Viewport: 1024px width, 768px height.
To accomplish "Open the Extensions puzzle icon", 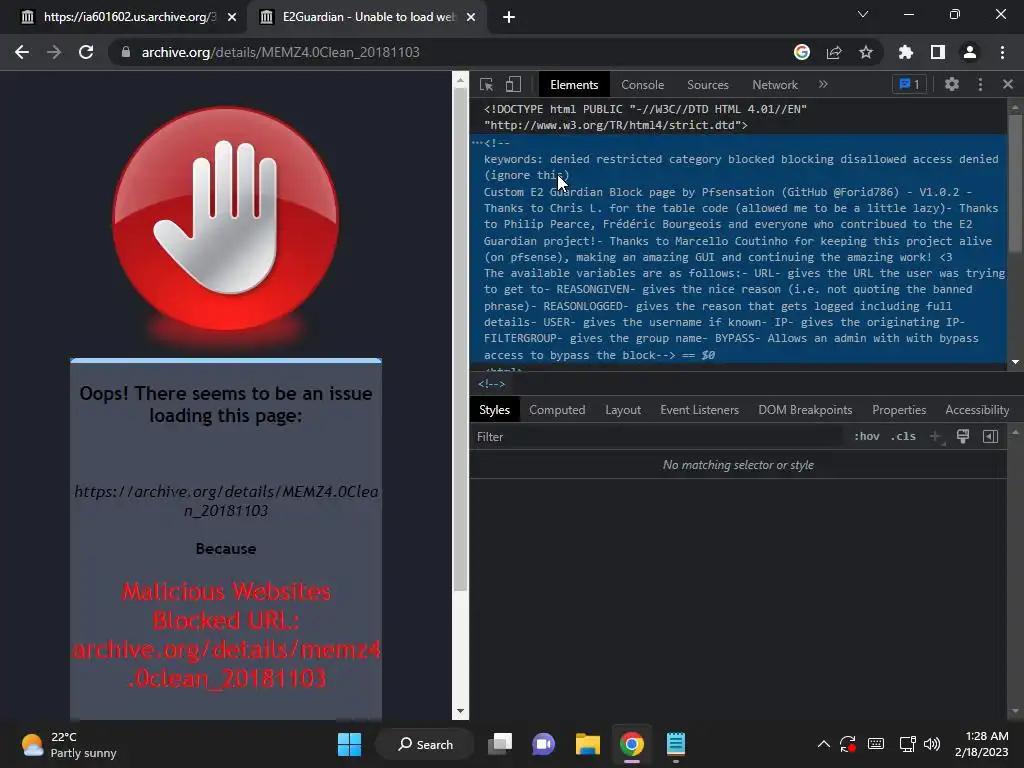I will coord(906,52).
